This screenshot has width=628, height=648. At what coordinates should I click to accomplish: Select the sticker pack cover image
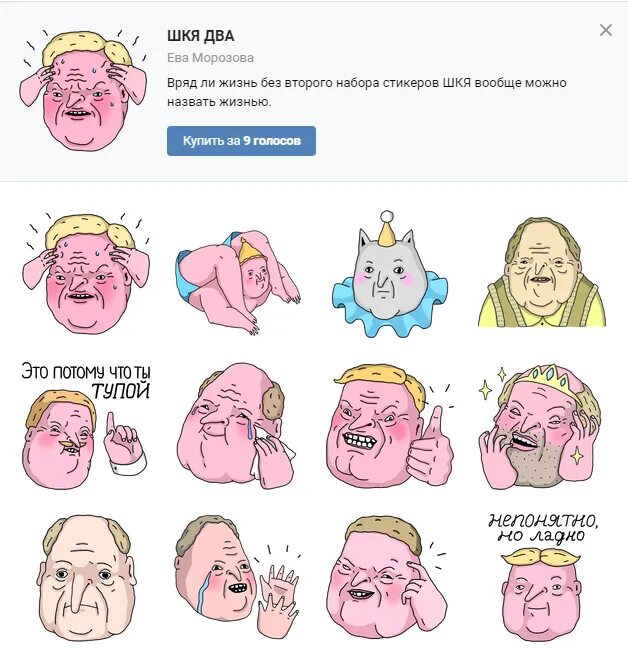tap(83, 89)
